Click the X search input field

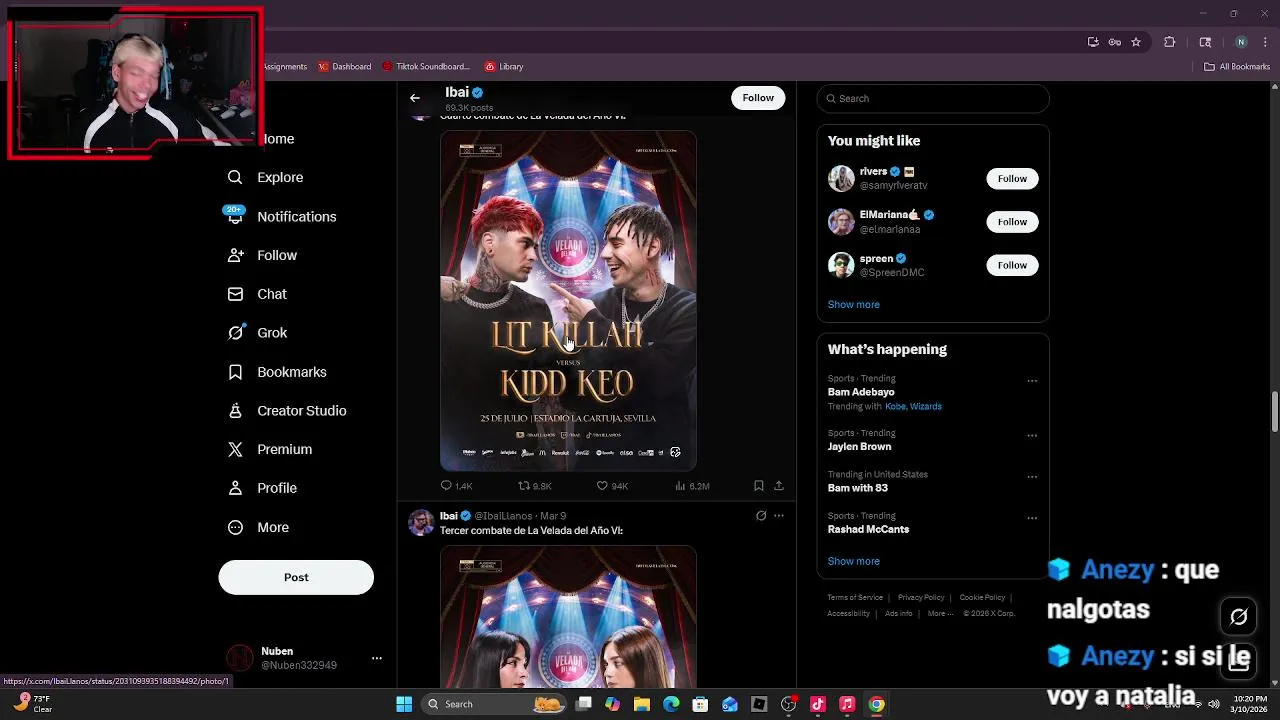pos(933,98)
